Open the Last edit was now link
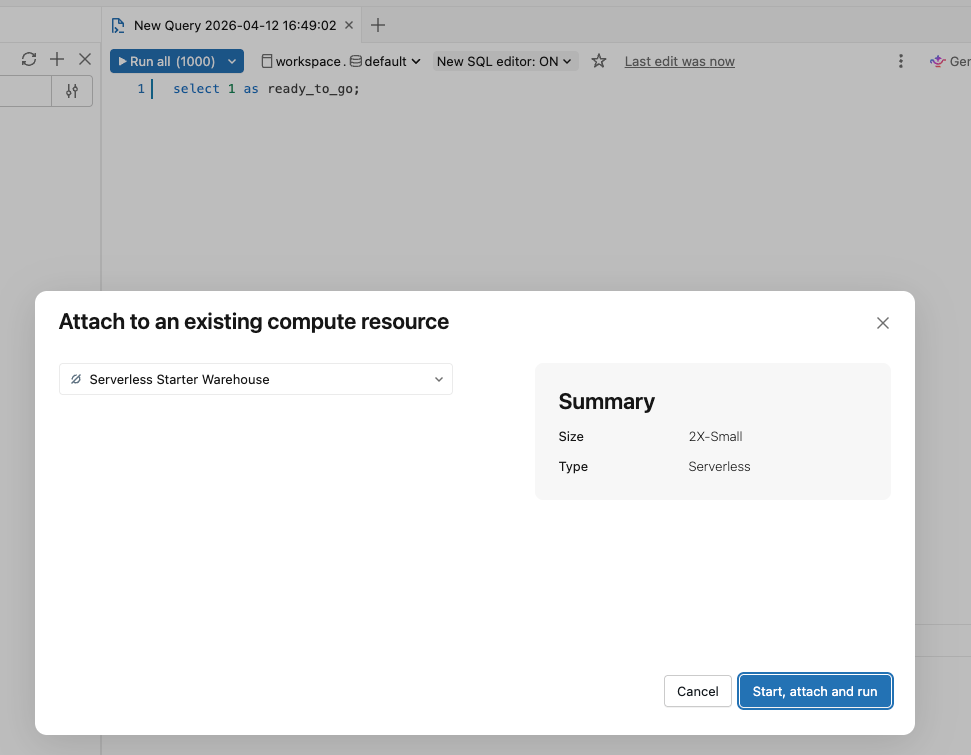The width and height of the screenshot is (971, 755). coord(679,61)
